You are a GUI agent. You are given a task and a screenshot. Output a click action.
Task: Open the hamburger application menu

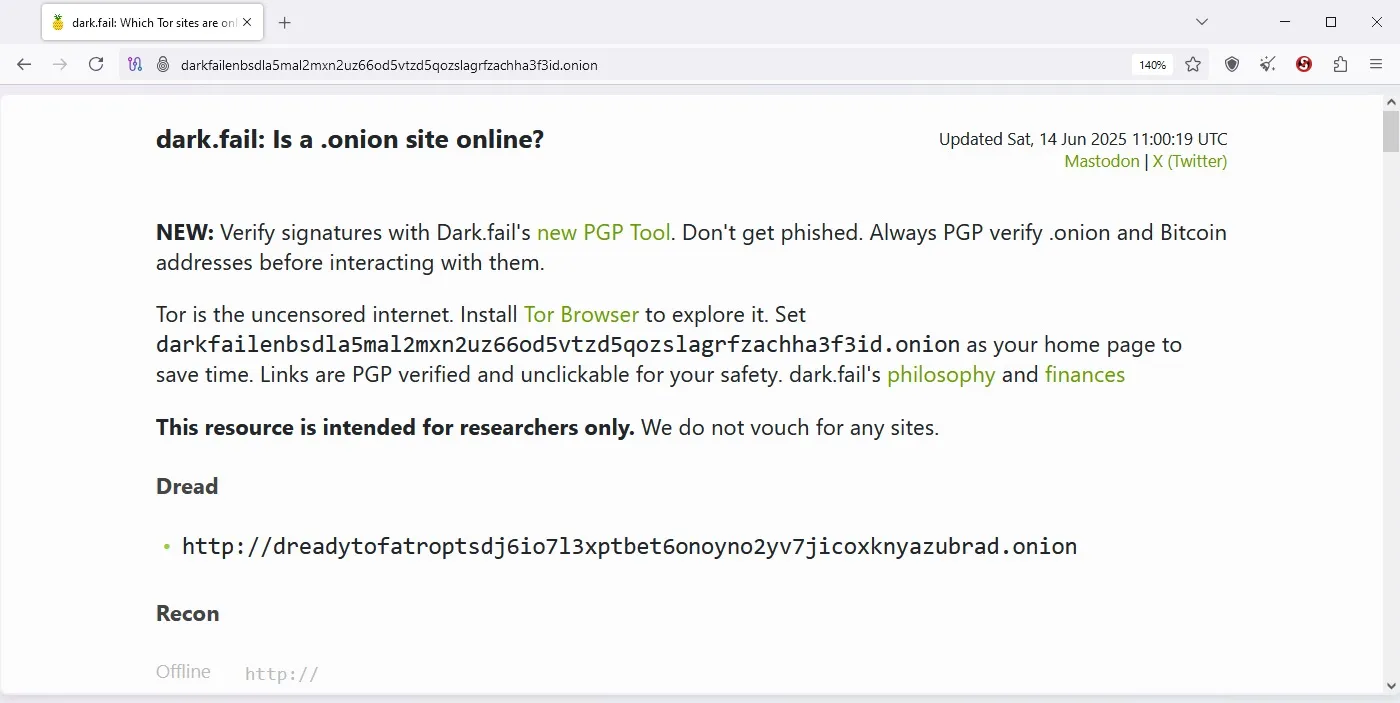(1376, 64)
